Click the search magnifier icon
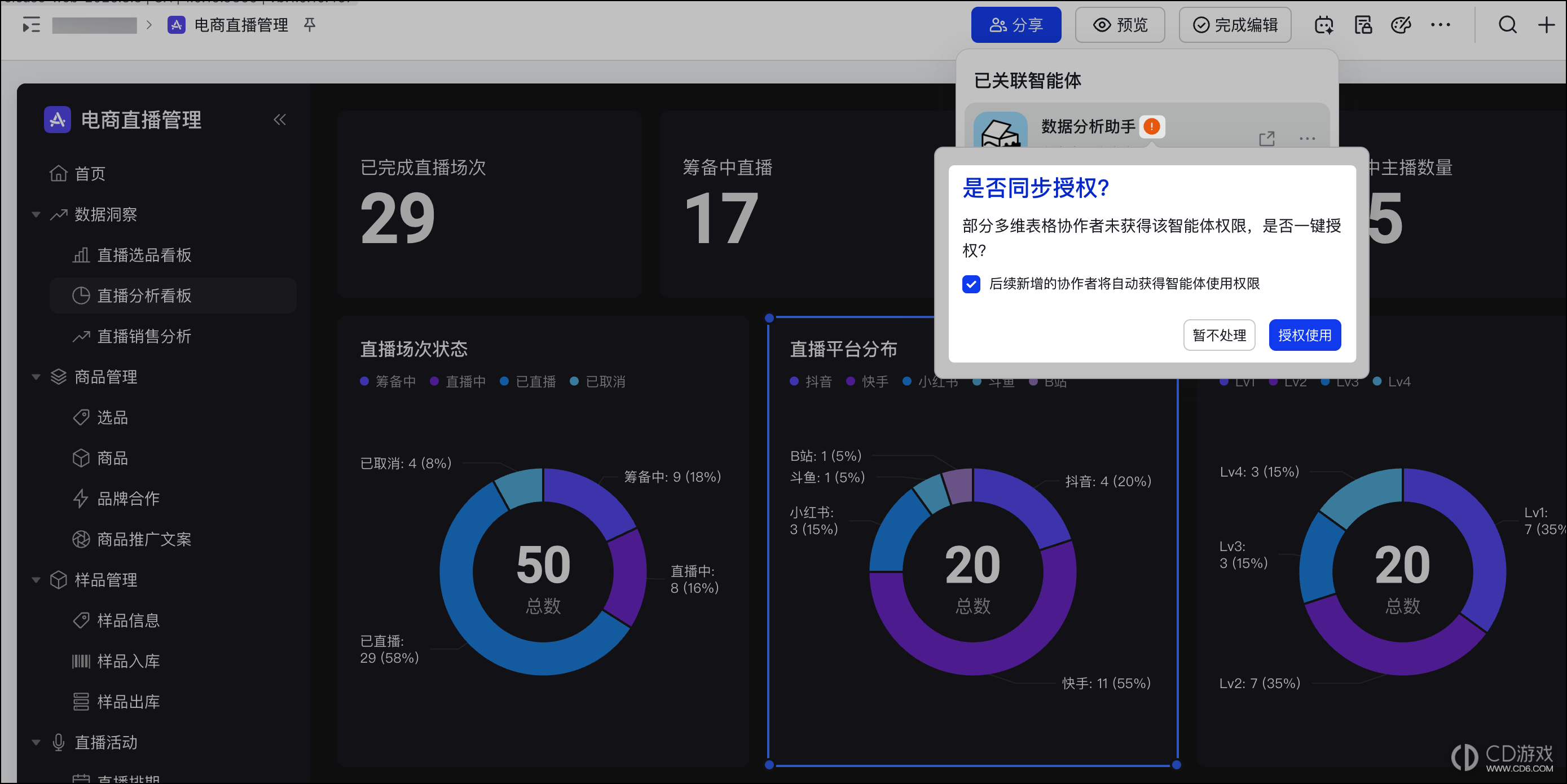The image size is (1567, 784). (1507, 25)
